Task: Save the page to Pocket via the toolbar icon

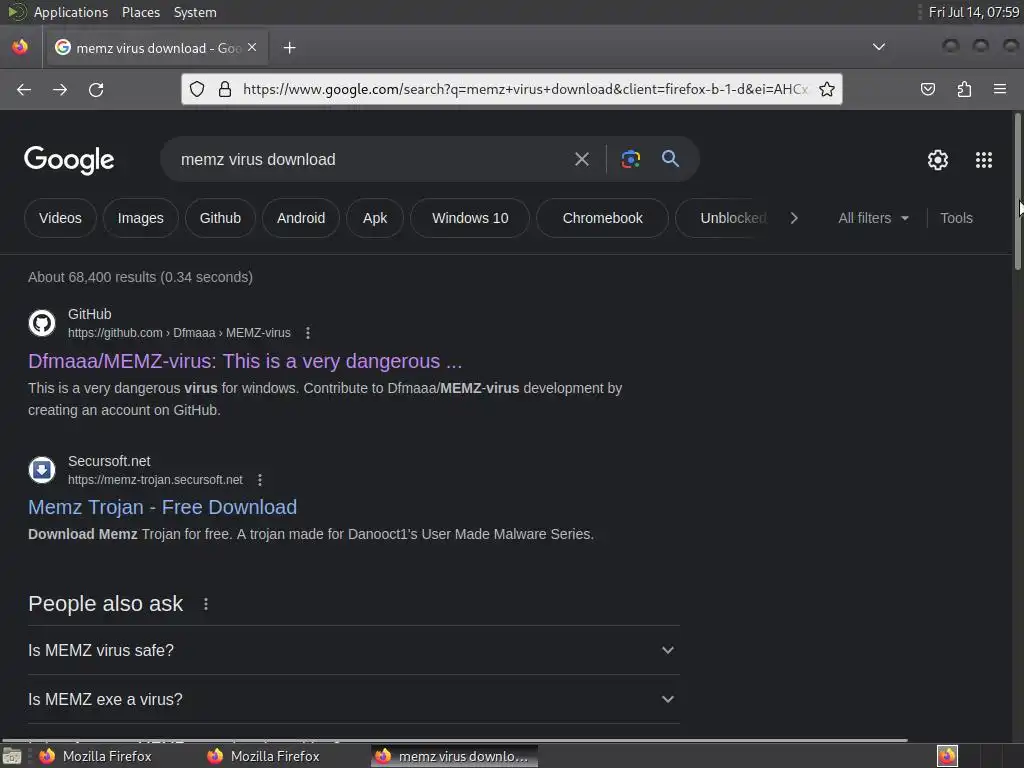Action: 928,89
